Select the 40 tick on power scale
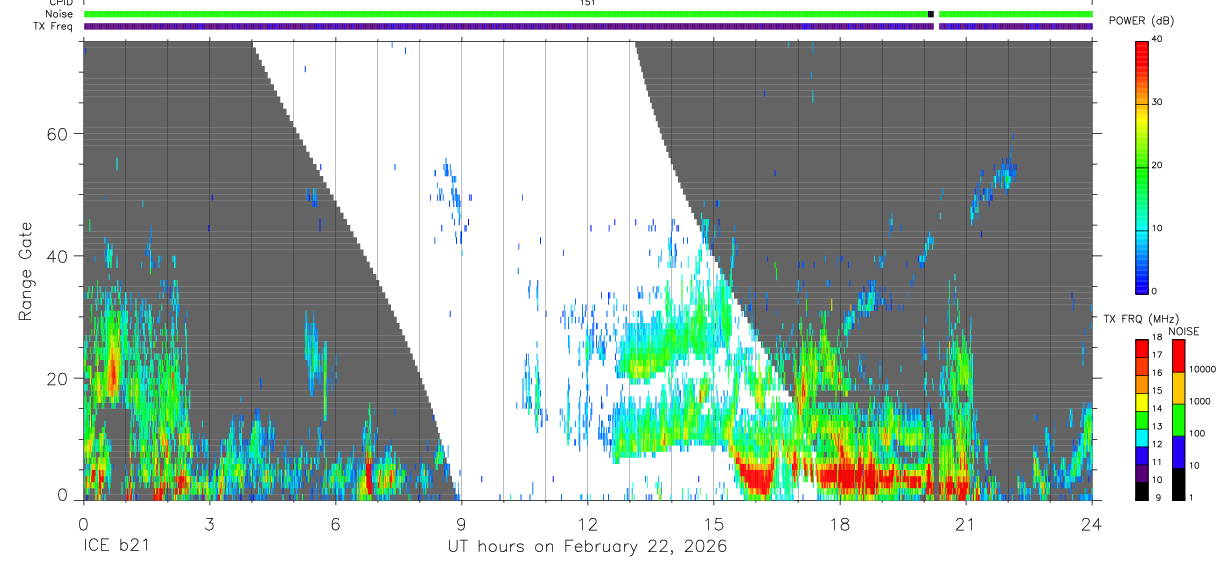This screenshot has height=567, width=1228. click(x=1158, y=39)
